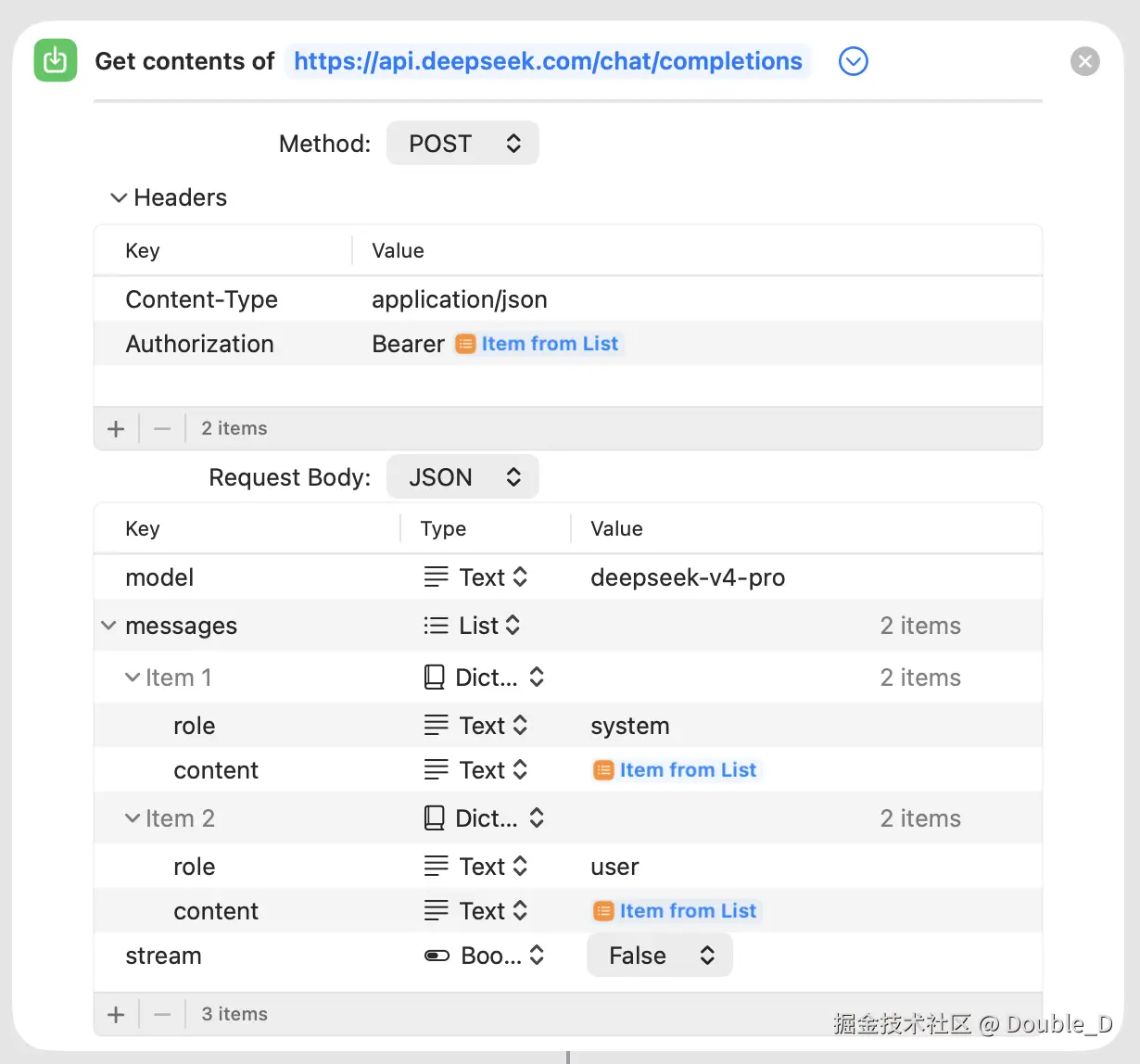
Task: Toggle the stream False value selector
Action: (660, 956)
